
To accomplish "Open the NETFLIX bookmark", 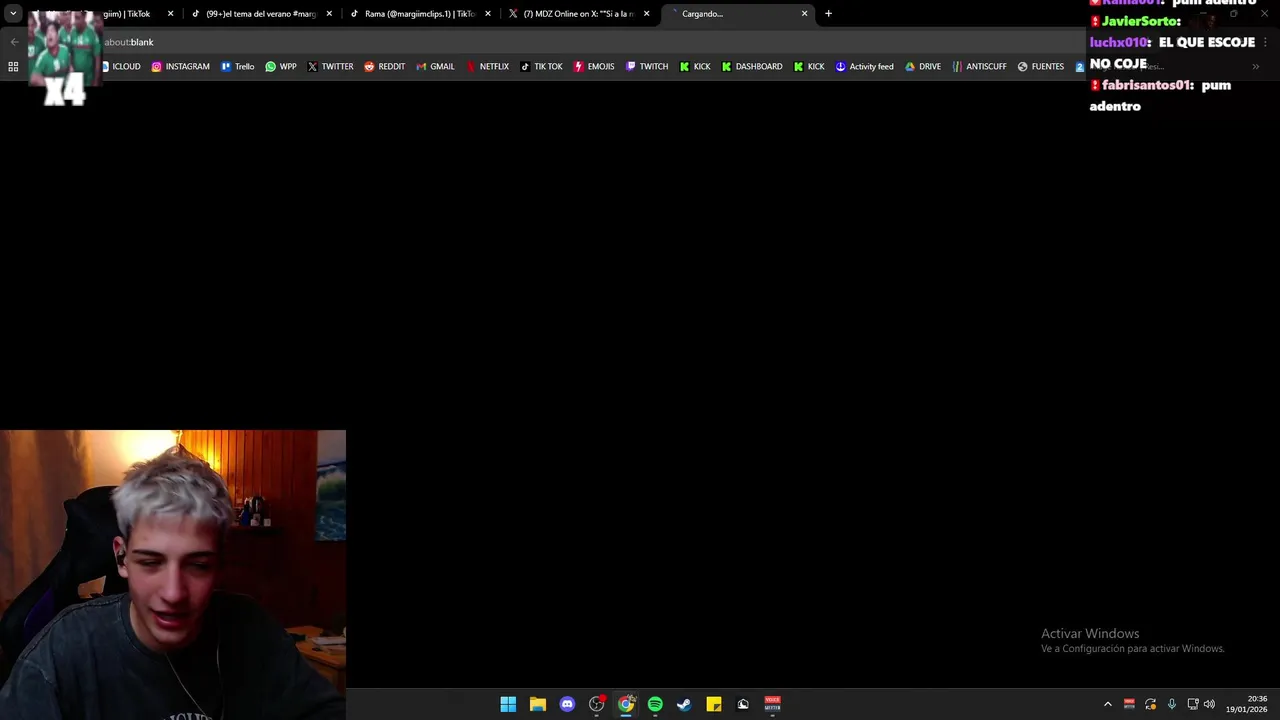I will click(x=487, y=67).
